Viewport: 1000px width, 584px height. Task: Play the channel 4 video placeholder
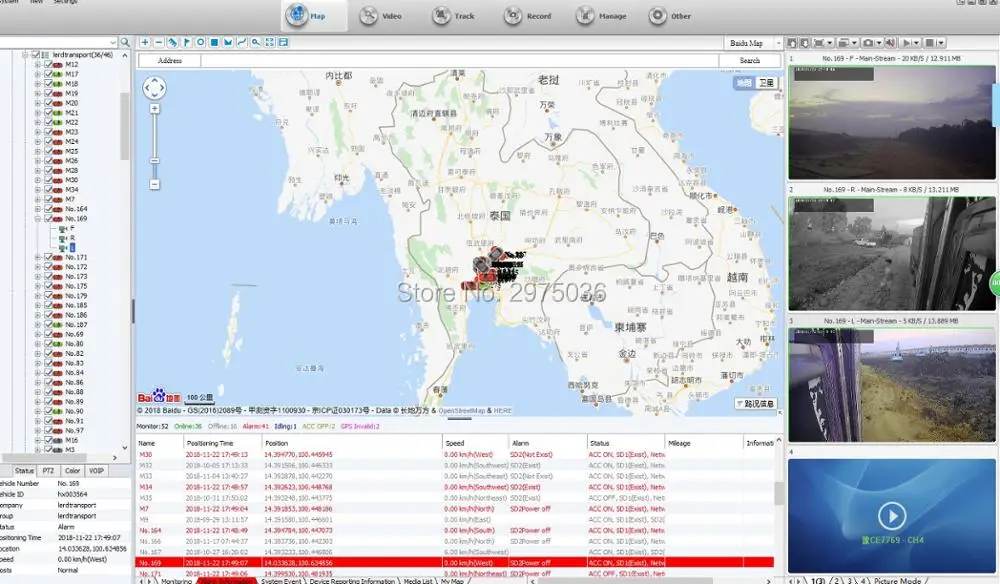[x=892, y=515]
